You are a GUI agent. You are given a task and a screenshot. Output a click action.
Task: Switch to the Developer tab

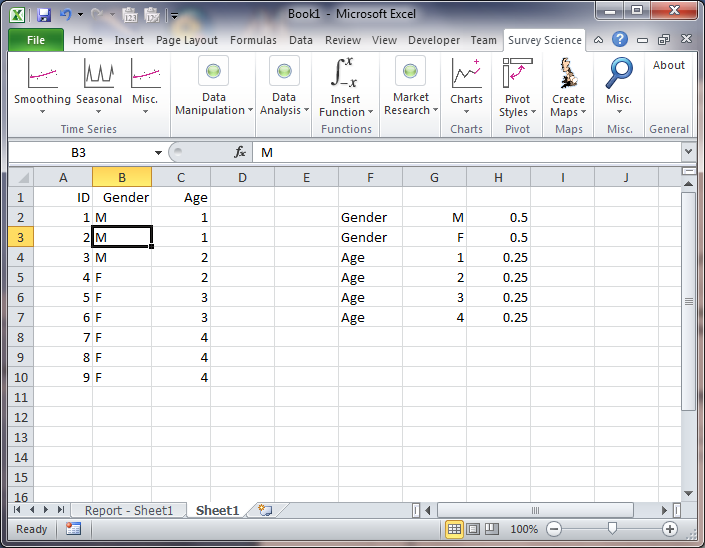click(434, 40)
